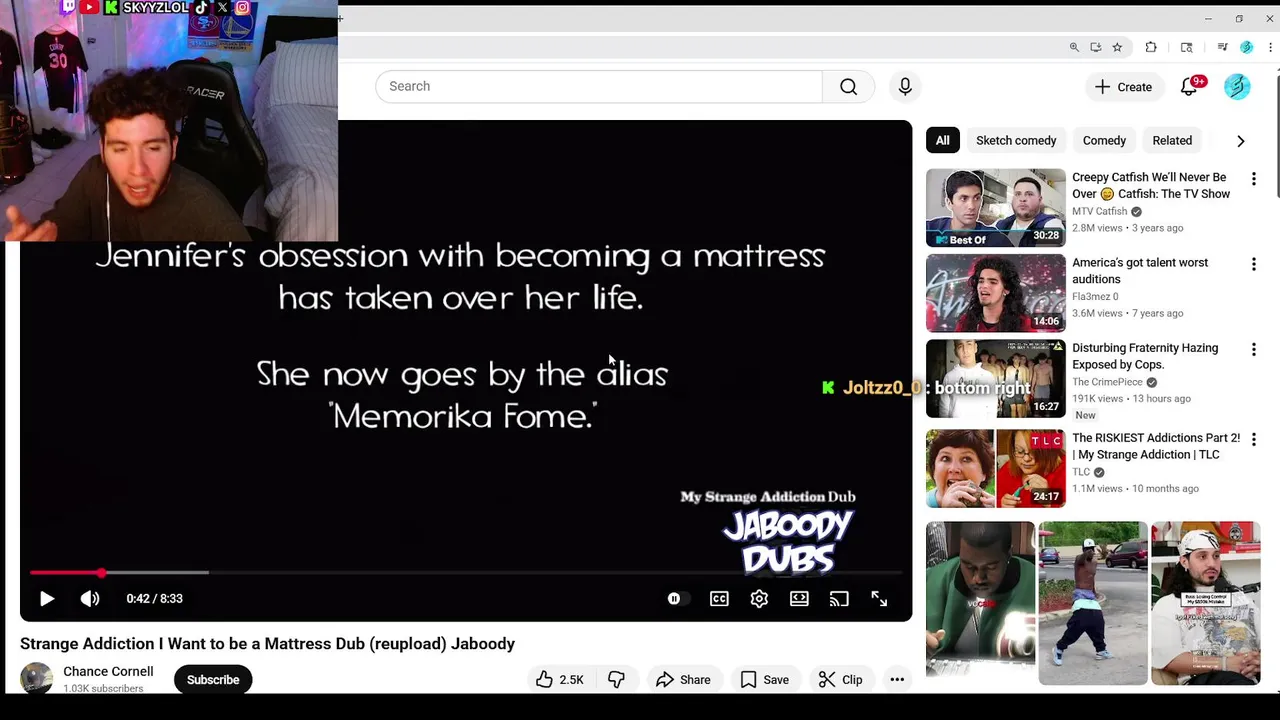Open the Chrome profile avatar
The width and height of the screenshot is (1280, 720).
[1246, 47]
